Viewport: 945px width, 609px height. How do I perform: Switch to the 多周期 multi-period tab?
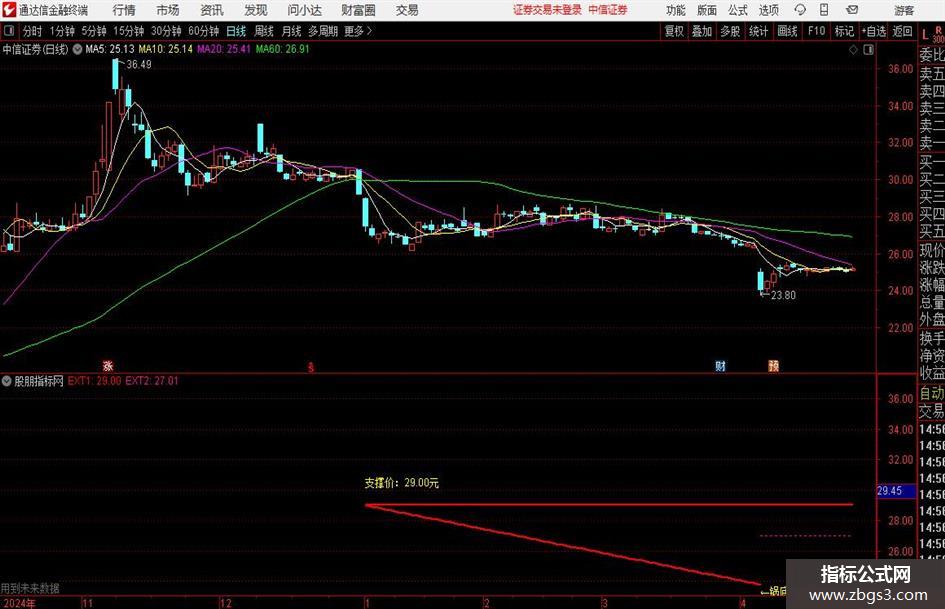tap(322, 31)
